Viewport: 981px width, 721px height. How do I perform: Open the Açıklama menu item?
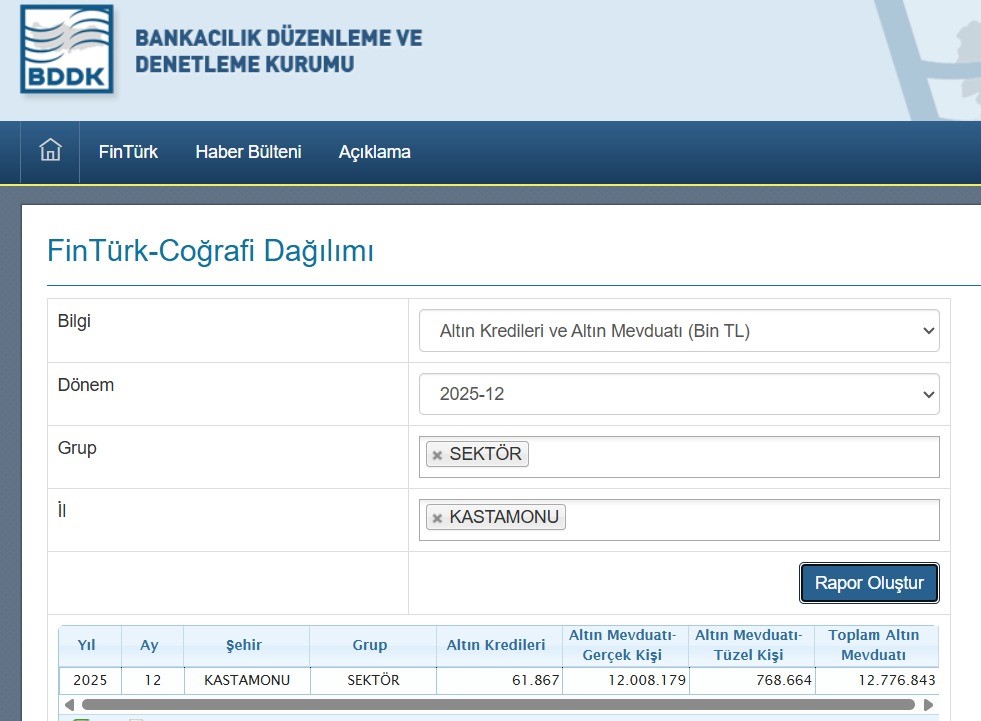point(374,152)
